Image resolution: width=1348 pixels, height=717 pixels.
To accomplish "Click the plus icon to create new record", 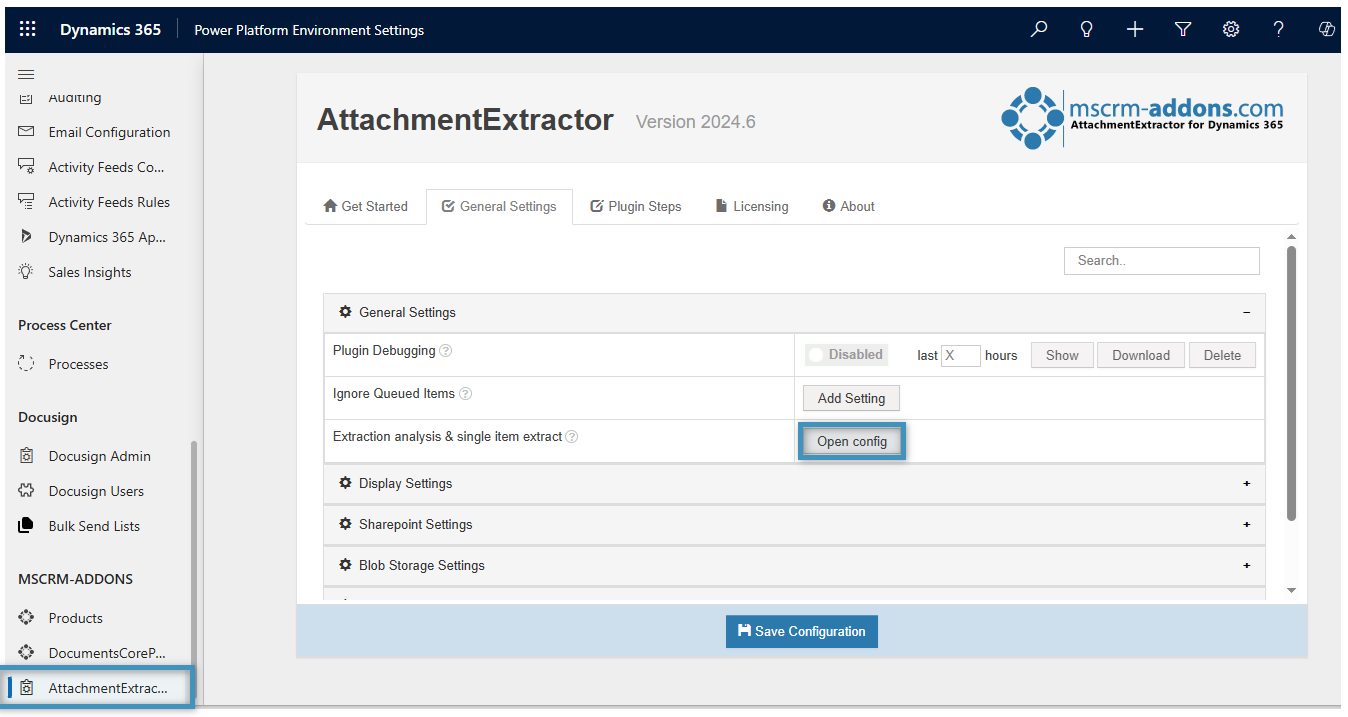I will click(x=1135, y=29).
